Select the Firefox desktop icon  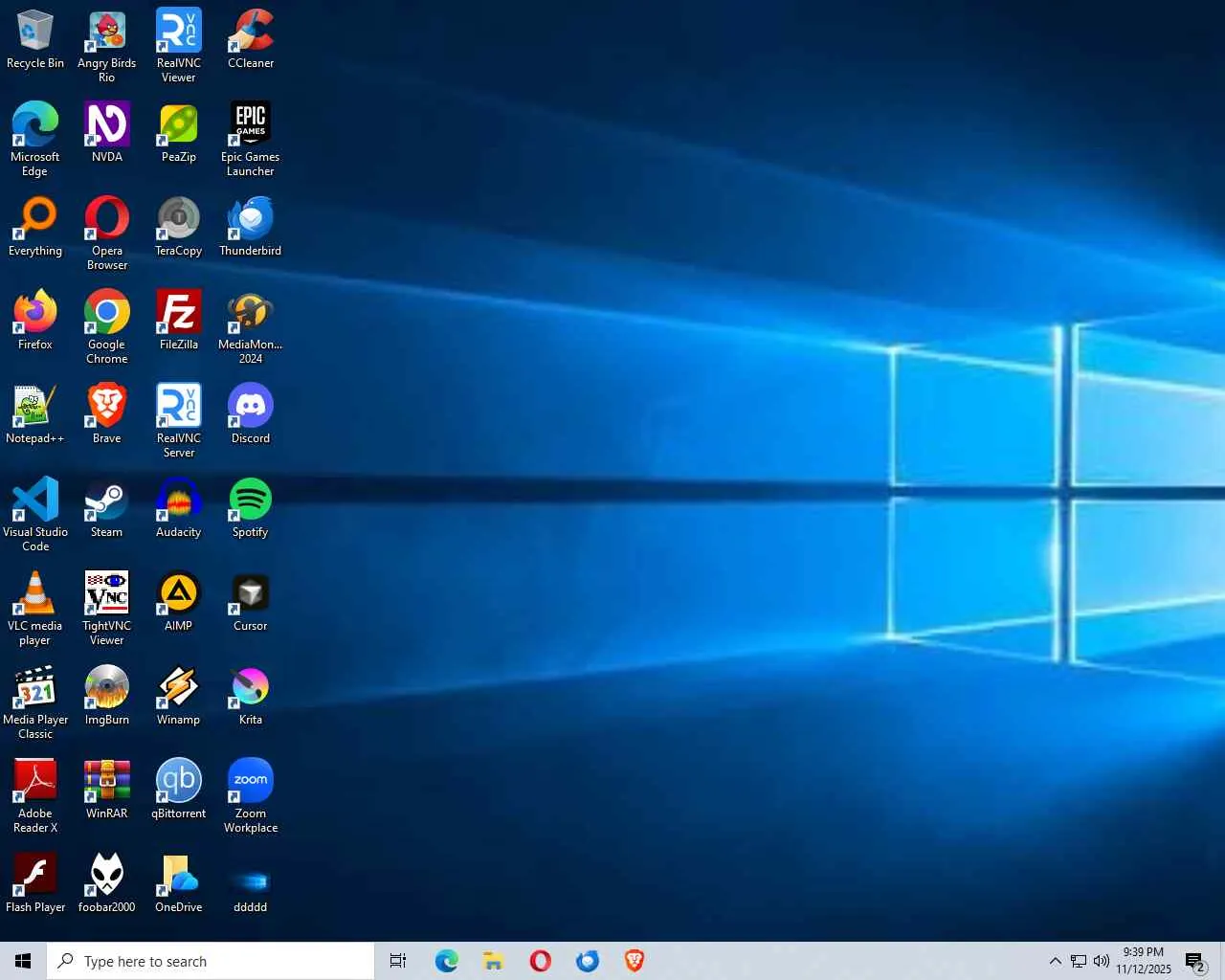35,320
